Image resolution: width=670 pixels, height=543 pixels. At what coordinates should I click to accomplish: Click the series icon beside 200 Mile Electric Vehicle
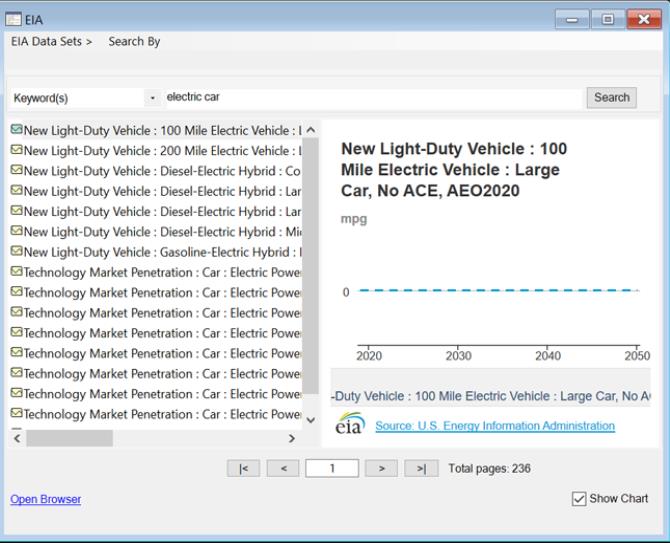(x=16, y=150)
